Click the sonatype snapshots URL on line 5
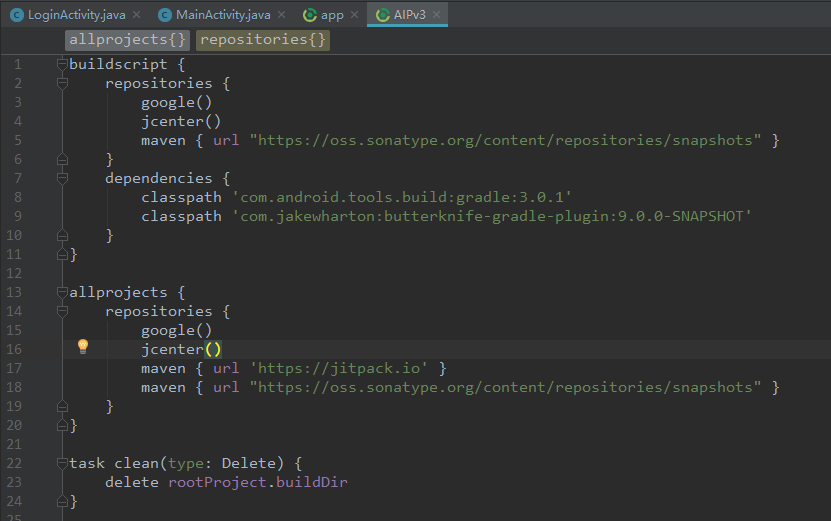 (x=505, y=140)
